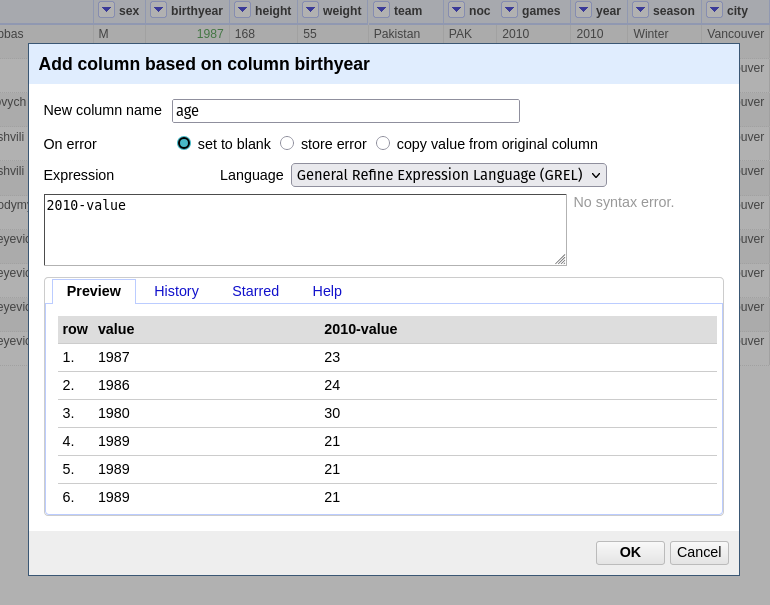This screenshot has width=770, height=605.
Task: Select the 'set to blank' radio option
Action: (184, 143)
